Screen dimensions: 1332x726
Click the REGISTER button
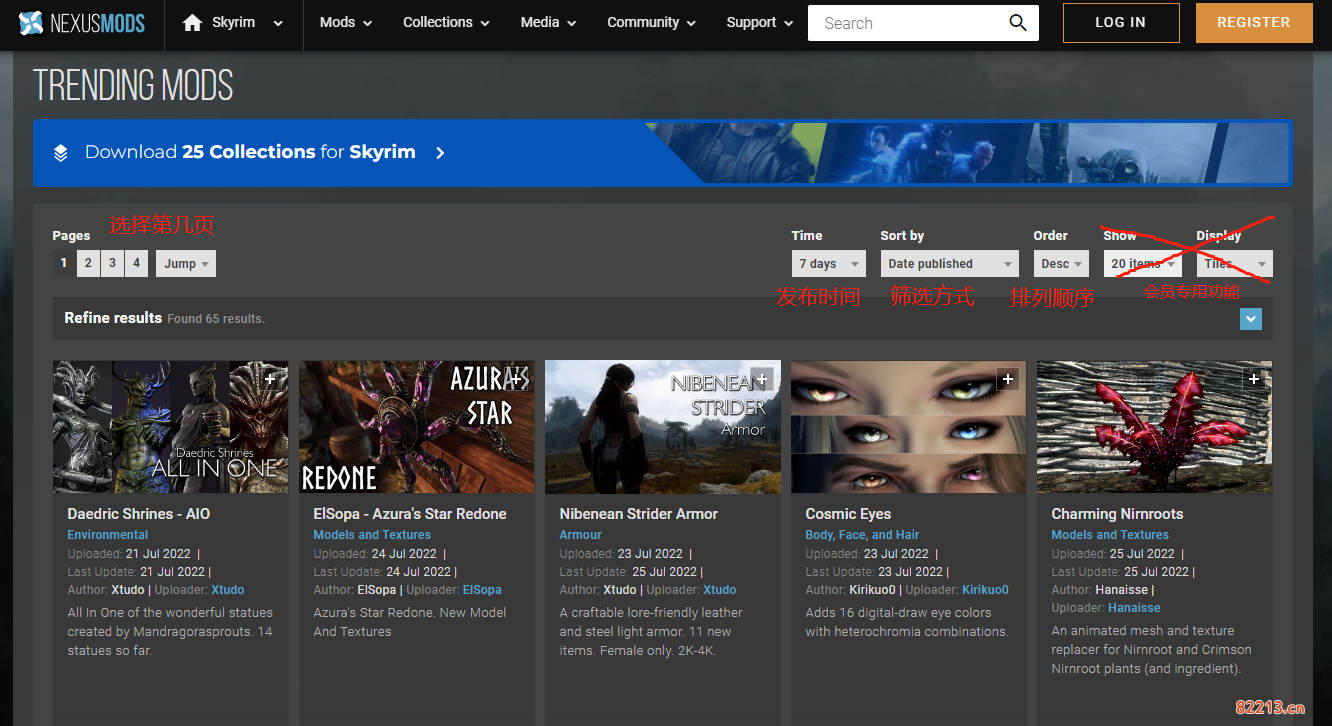pos(1254,22)
